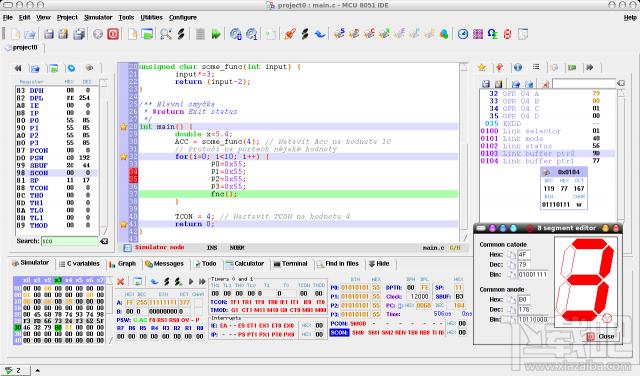Click the register Search input field
Viewport: 640px width, 376px height.
[69, 241]
